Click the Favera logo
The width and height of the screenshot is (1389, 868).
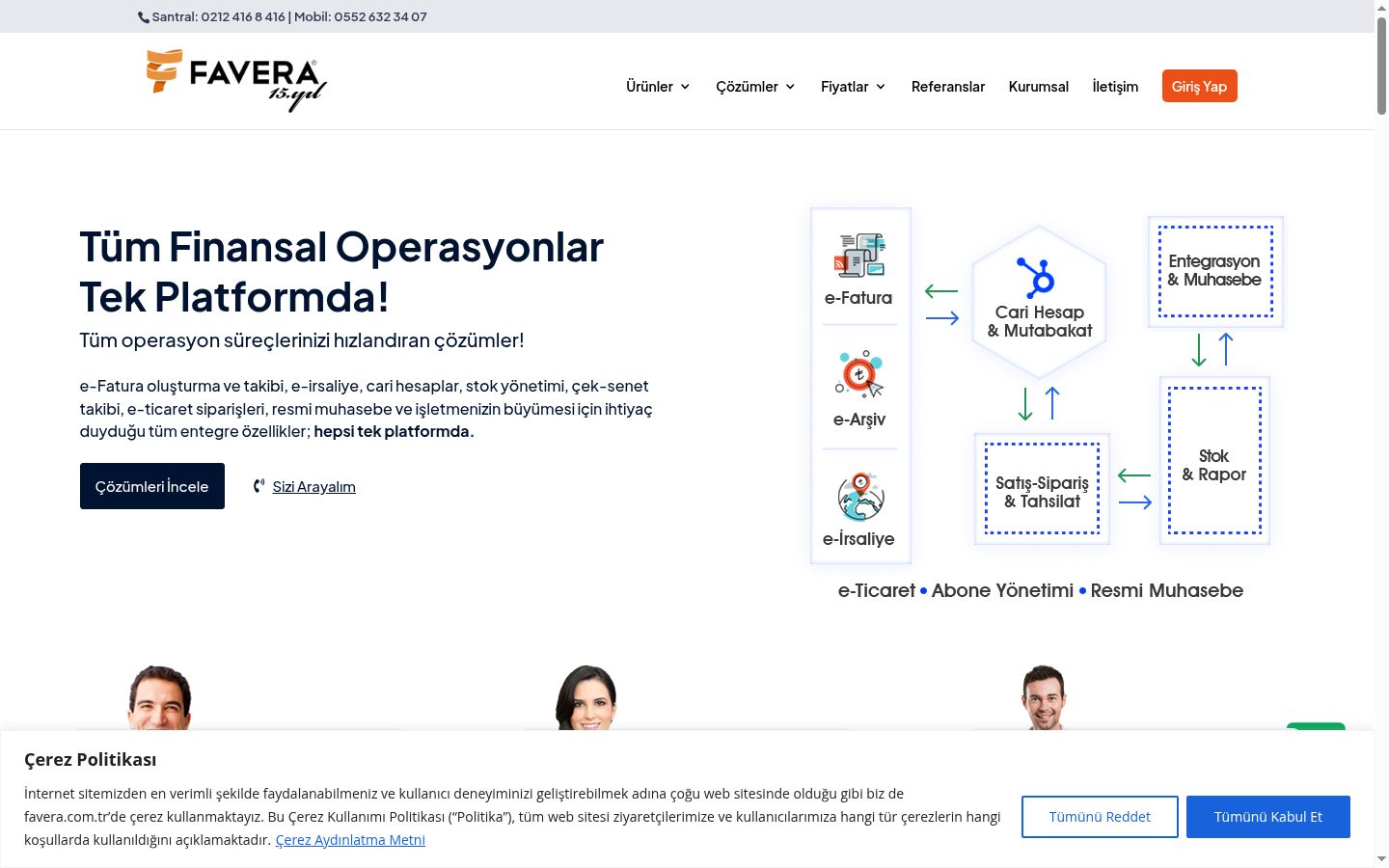pyautogui.click(x=236, y=81)
